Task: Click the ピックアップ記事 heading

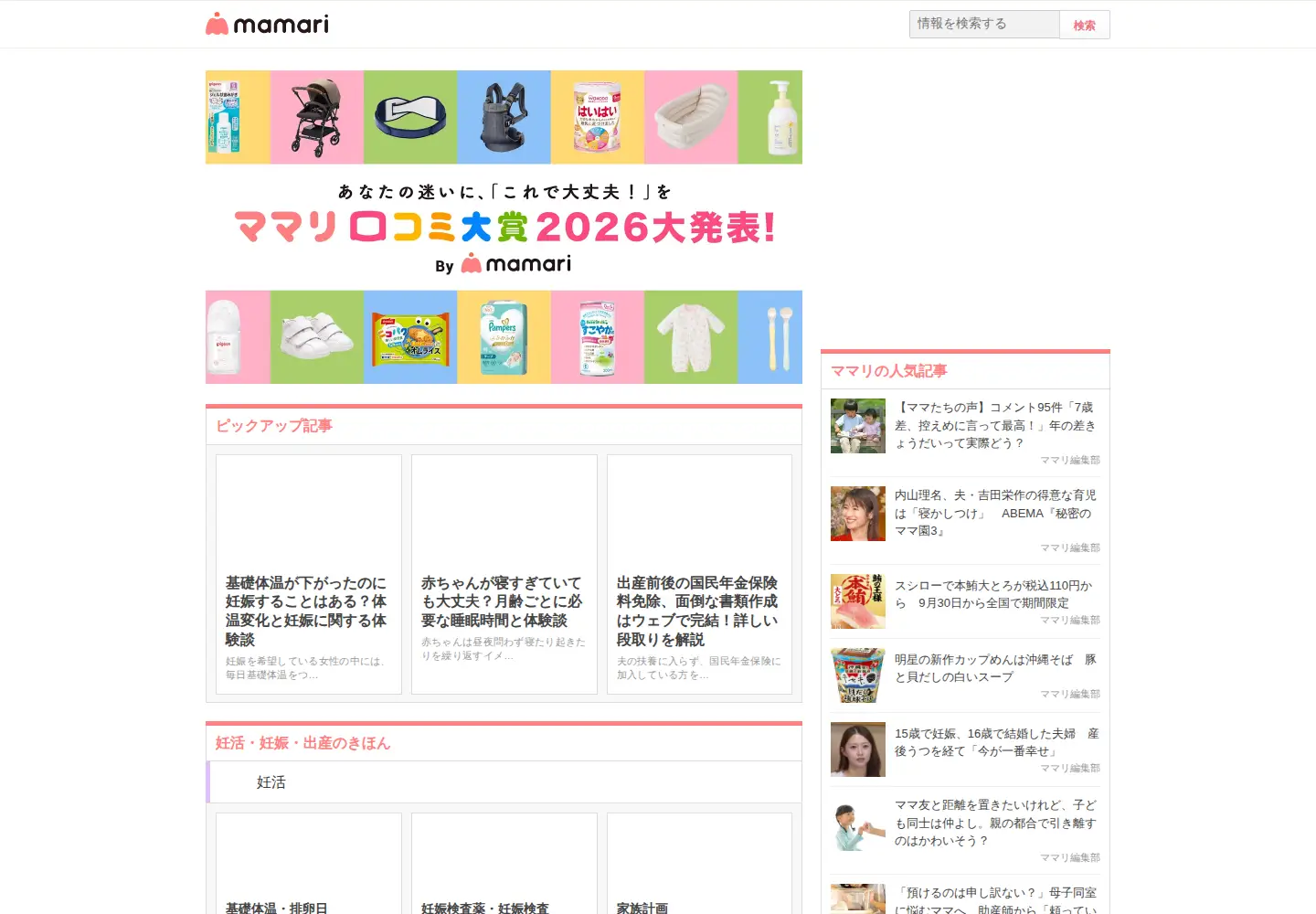Action: tap(274, 426)
